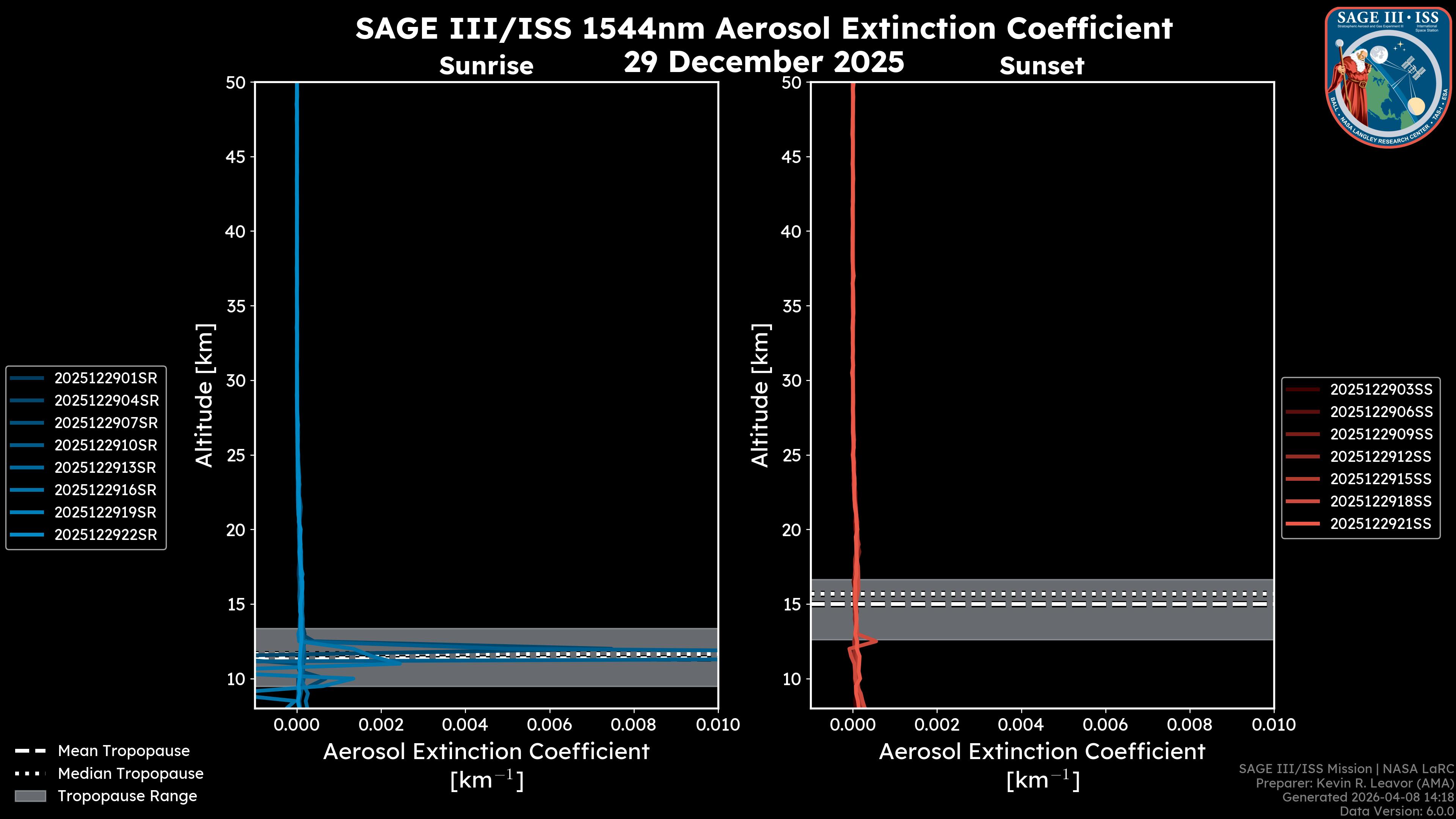Click the main chart title text

pos(764,28)
